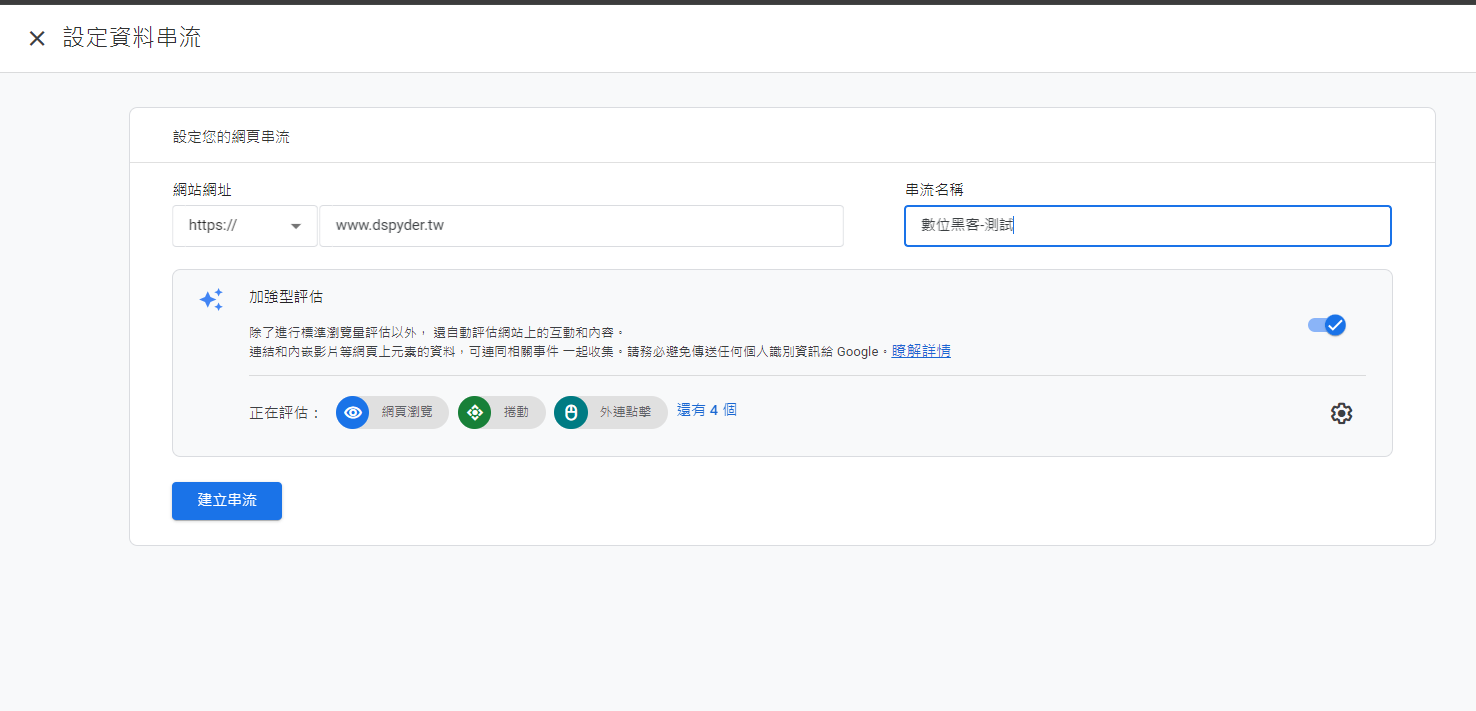Image resolution: width=1476 pixels, height=711 pixels.
Task: Click the 建立串流 create stream button
Action: pyautogui.click(x=227, y=501)
